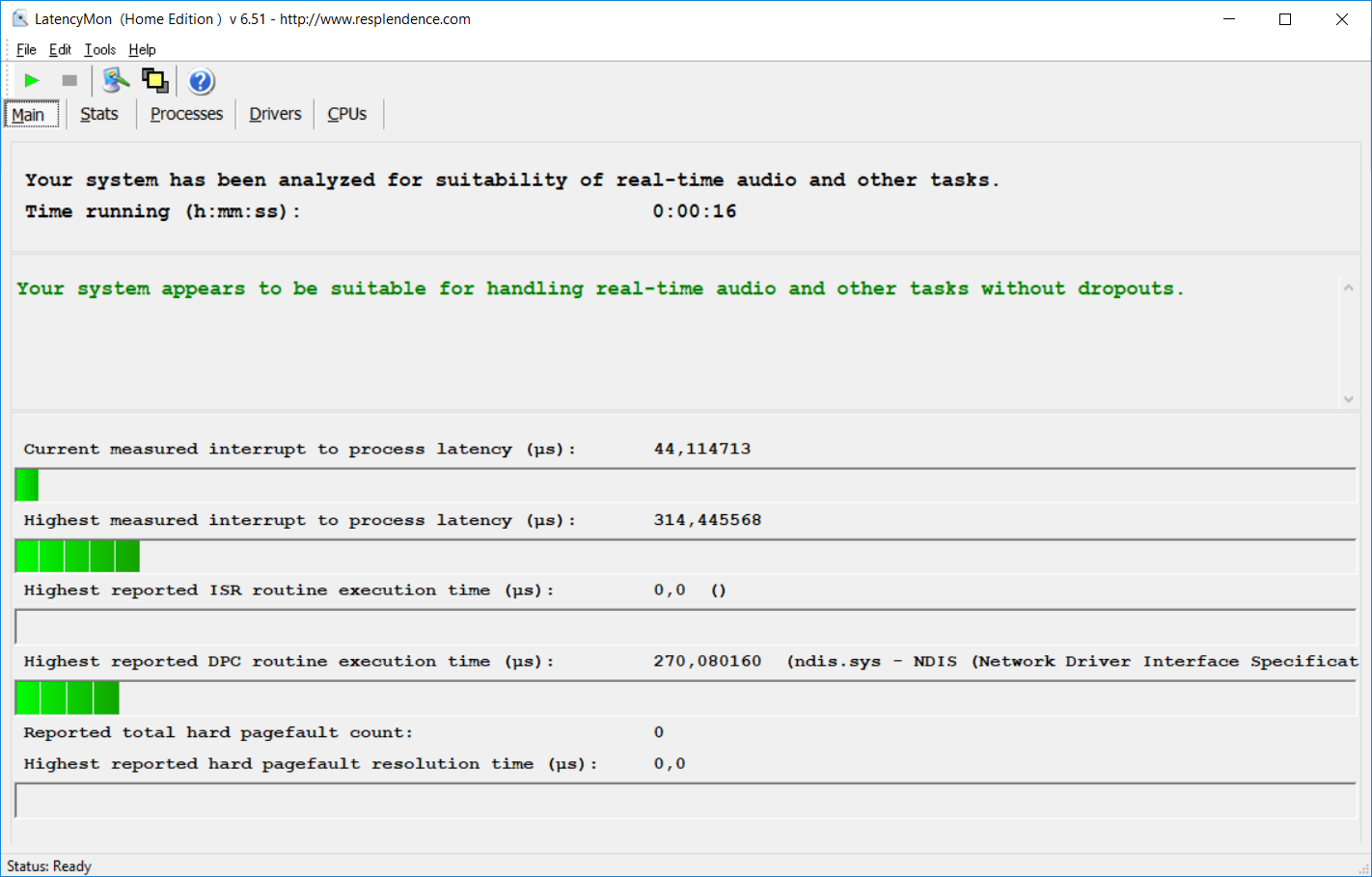Switch to the Processes tab
1372x877 pixels.
tap(186, 114)
